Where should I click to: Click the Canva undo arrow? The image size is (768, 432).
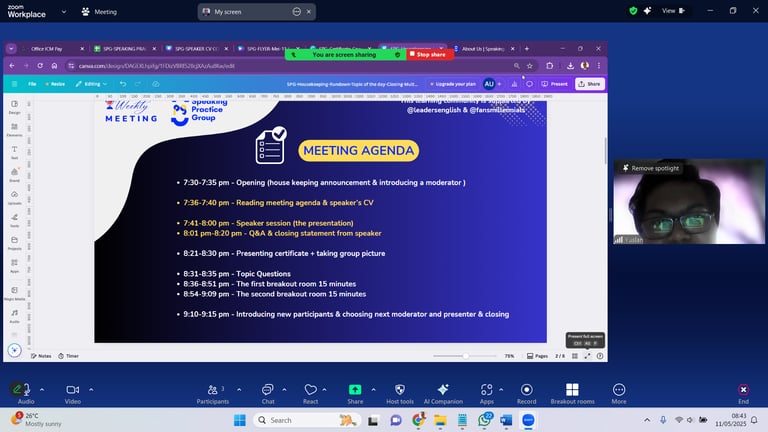coord(123,84)
